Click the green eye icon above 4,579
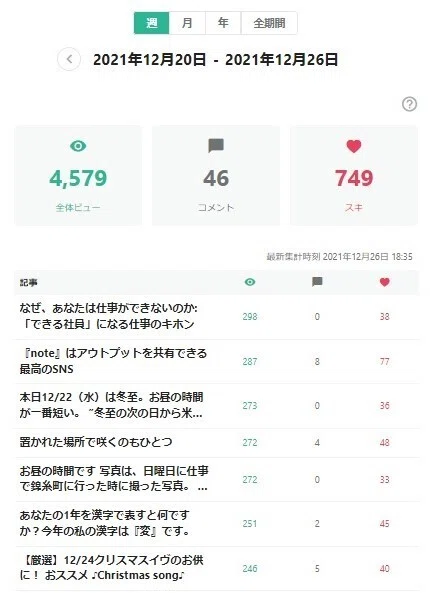The height and width of the screenshot is (593, 430). 78,146
